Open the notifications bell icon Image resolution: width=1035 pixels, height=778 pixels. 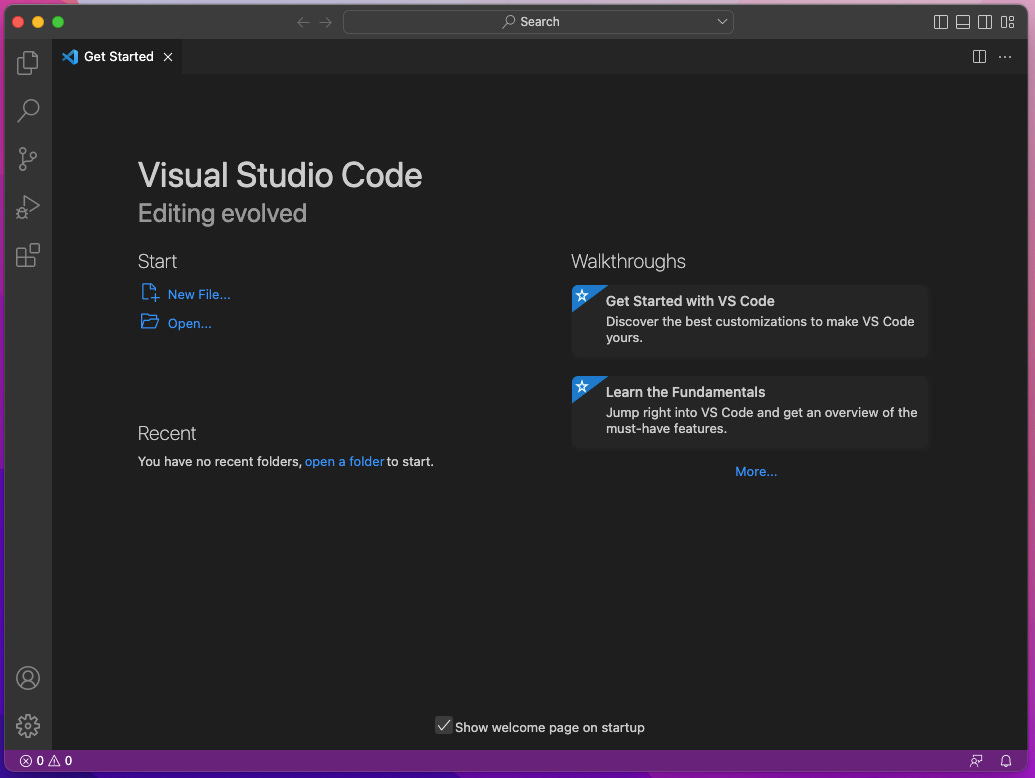click(1005, 761)
